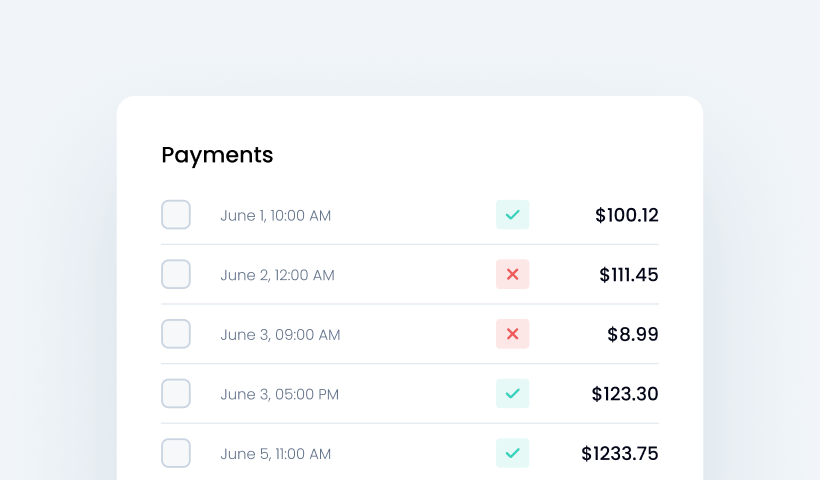Toggle the checkbox beside June 3, 05:00 PM
The image size is (820, 480).
(176, 394)
